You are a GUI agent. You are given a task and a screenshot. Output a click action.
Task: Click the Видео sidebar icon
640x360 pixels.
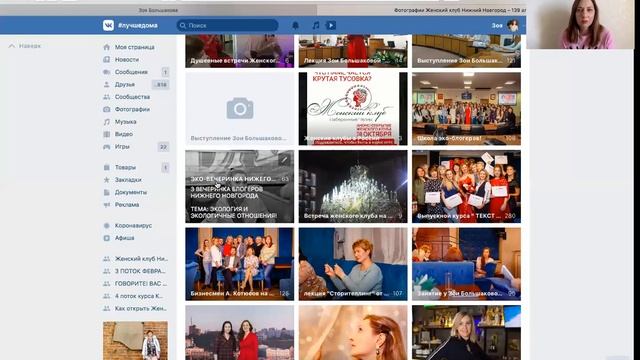pyautogui.click(x=107, y=134)
